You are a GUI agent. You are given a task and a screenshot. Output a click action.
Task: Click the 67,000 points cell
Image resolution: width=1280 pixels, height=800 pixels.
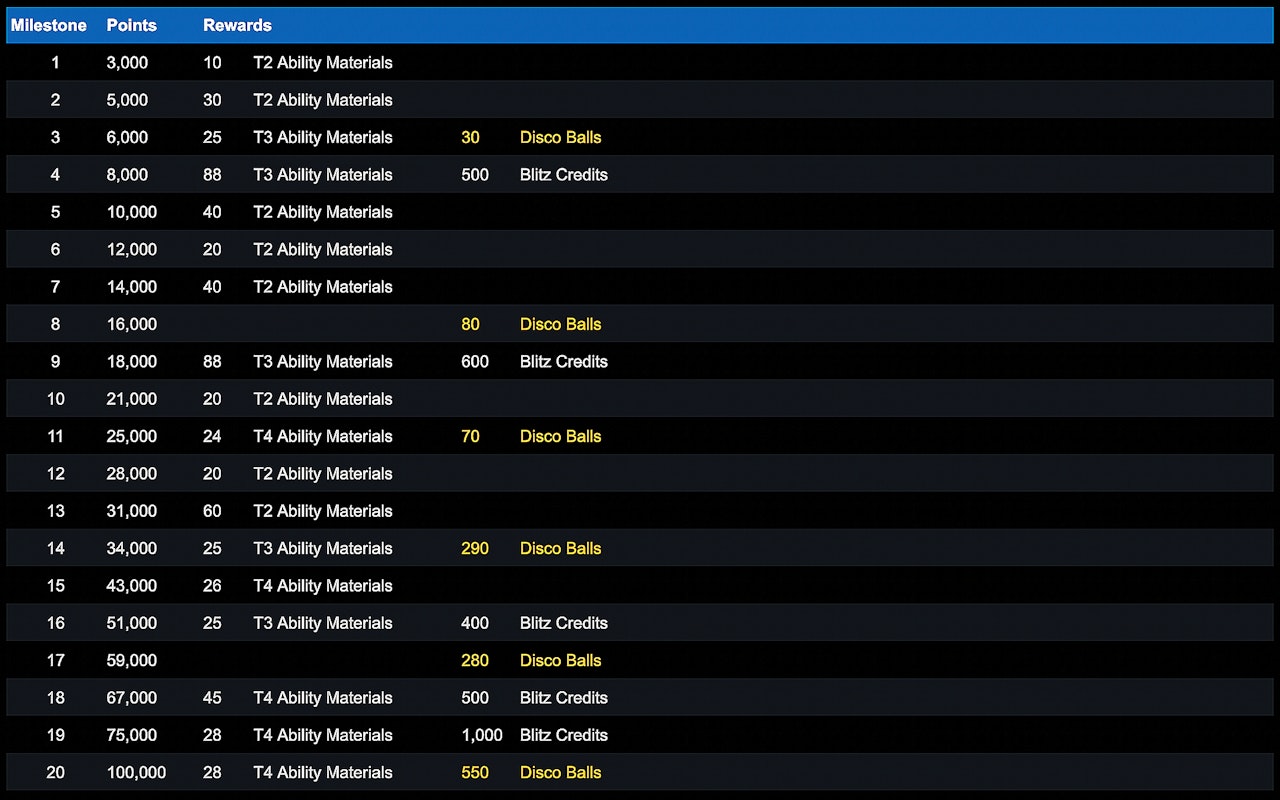pos(131,698)
